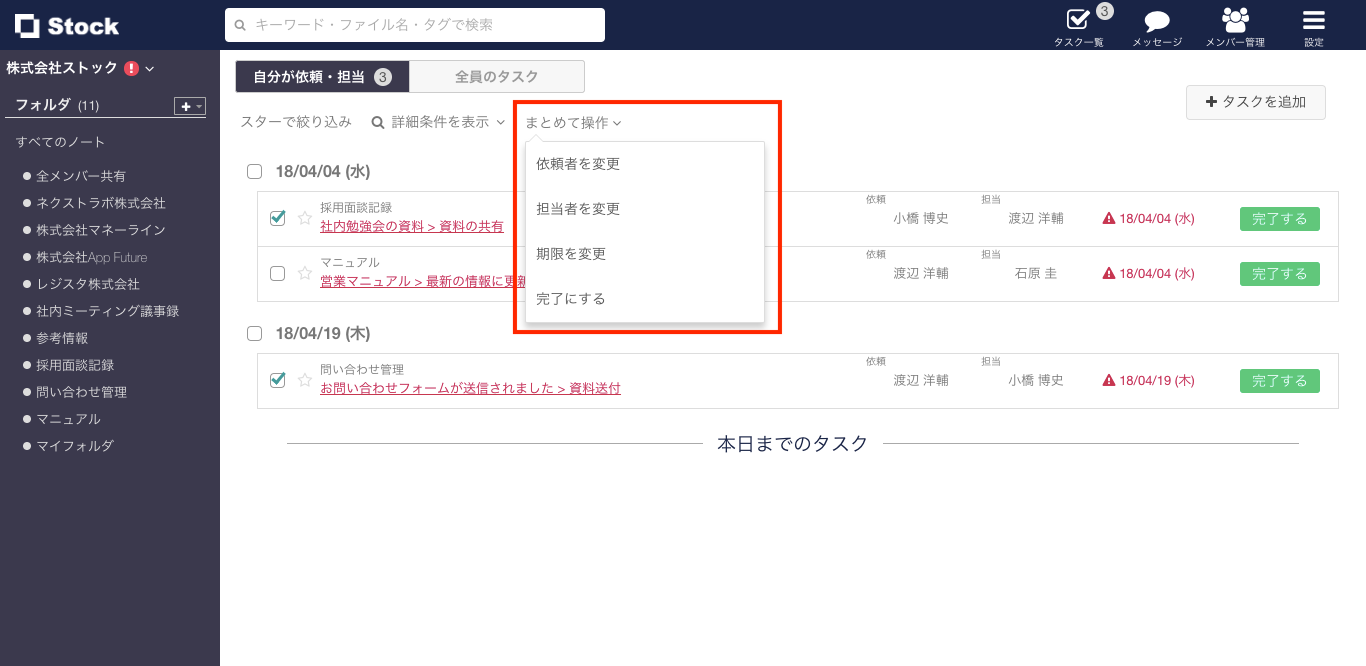Open the タスク一覧 icon in the top bar
The image size is (1366, 666).
pyautogui.click(x=1078, y=22)
